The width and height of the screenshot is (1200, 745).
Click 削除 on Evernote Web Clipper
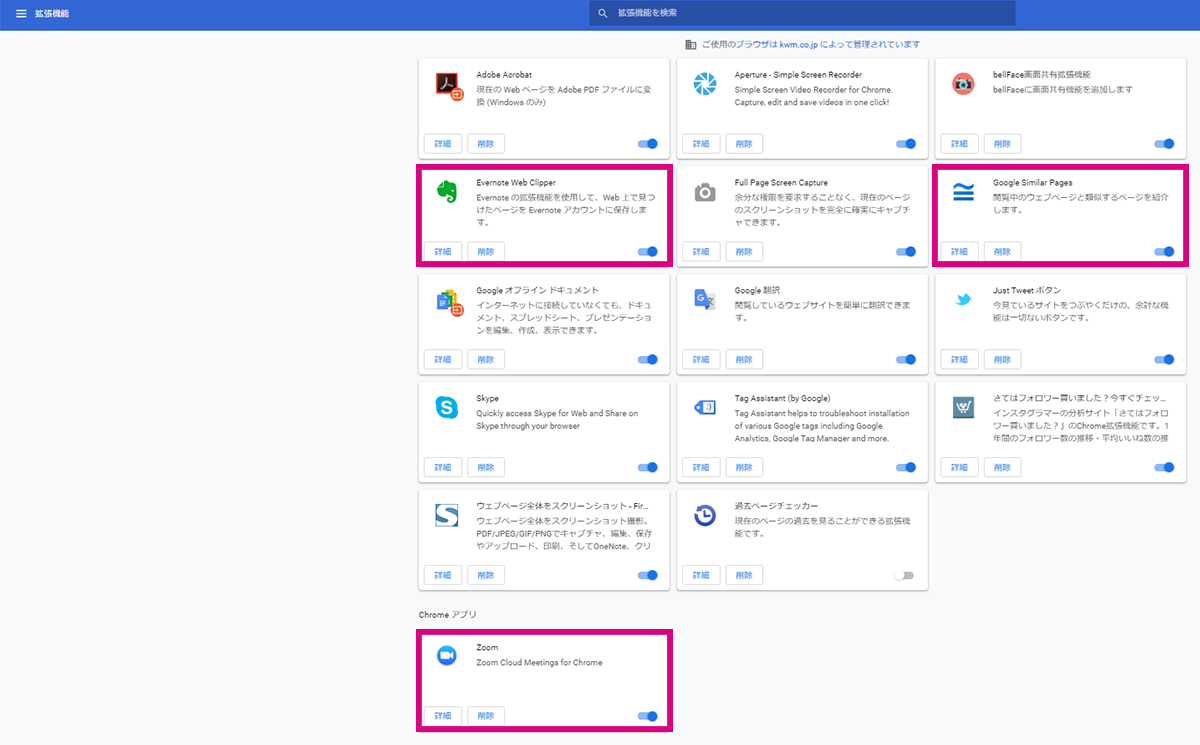pos(486,252)
